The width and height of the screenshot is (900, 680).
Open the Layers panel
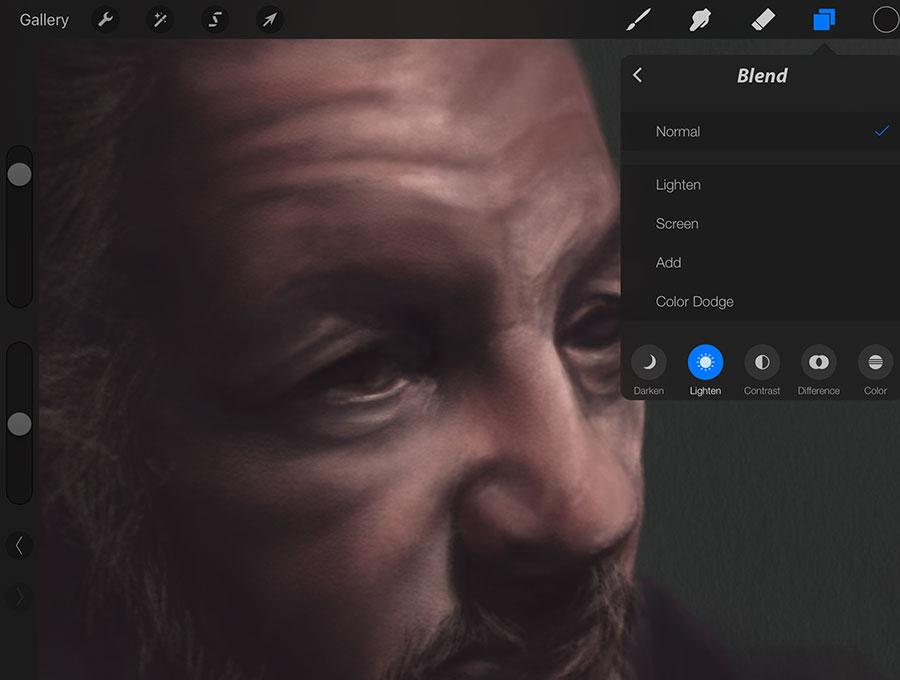tap(823, 19)
